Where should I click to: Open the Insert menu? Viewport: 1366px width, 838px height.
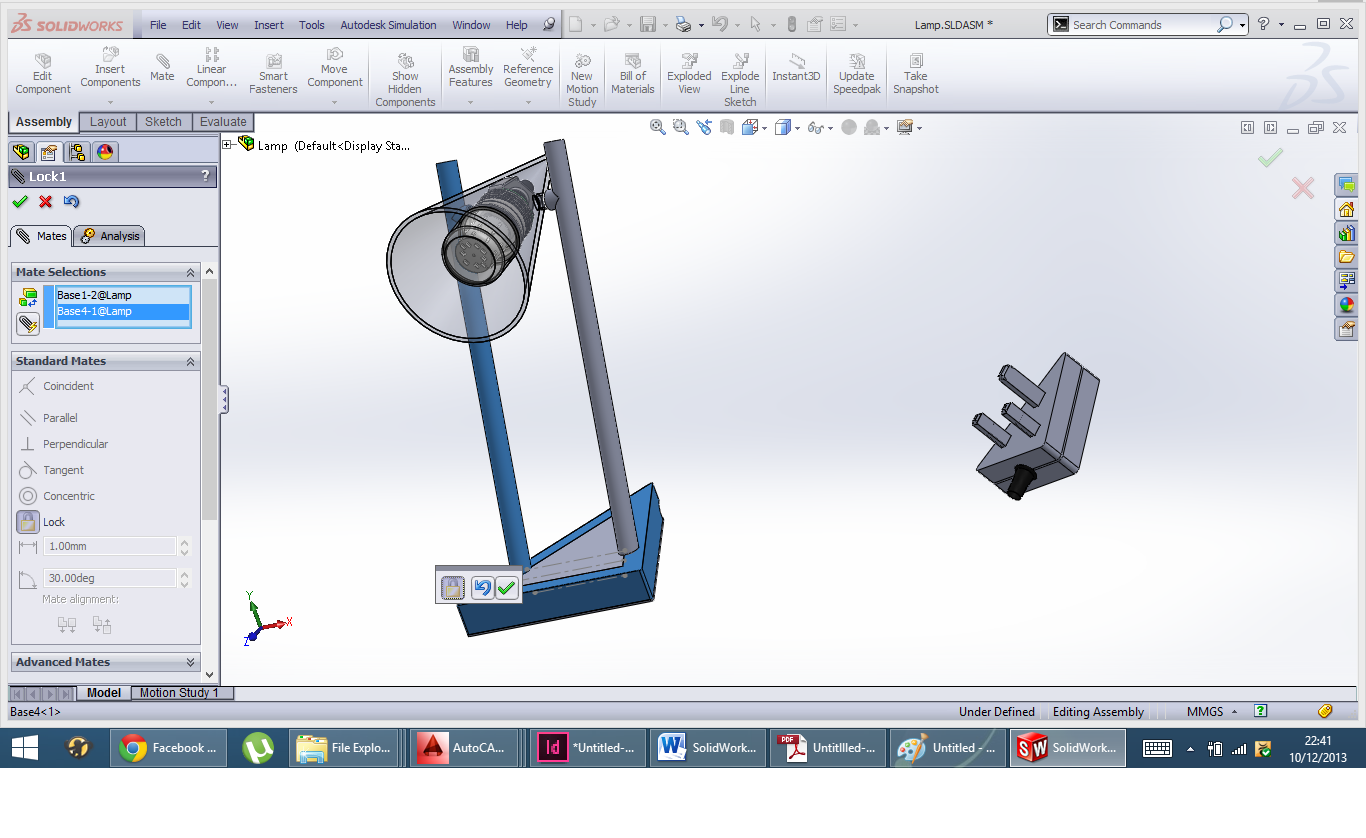268,25
